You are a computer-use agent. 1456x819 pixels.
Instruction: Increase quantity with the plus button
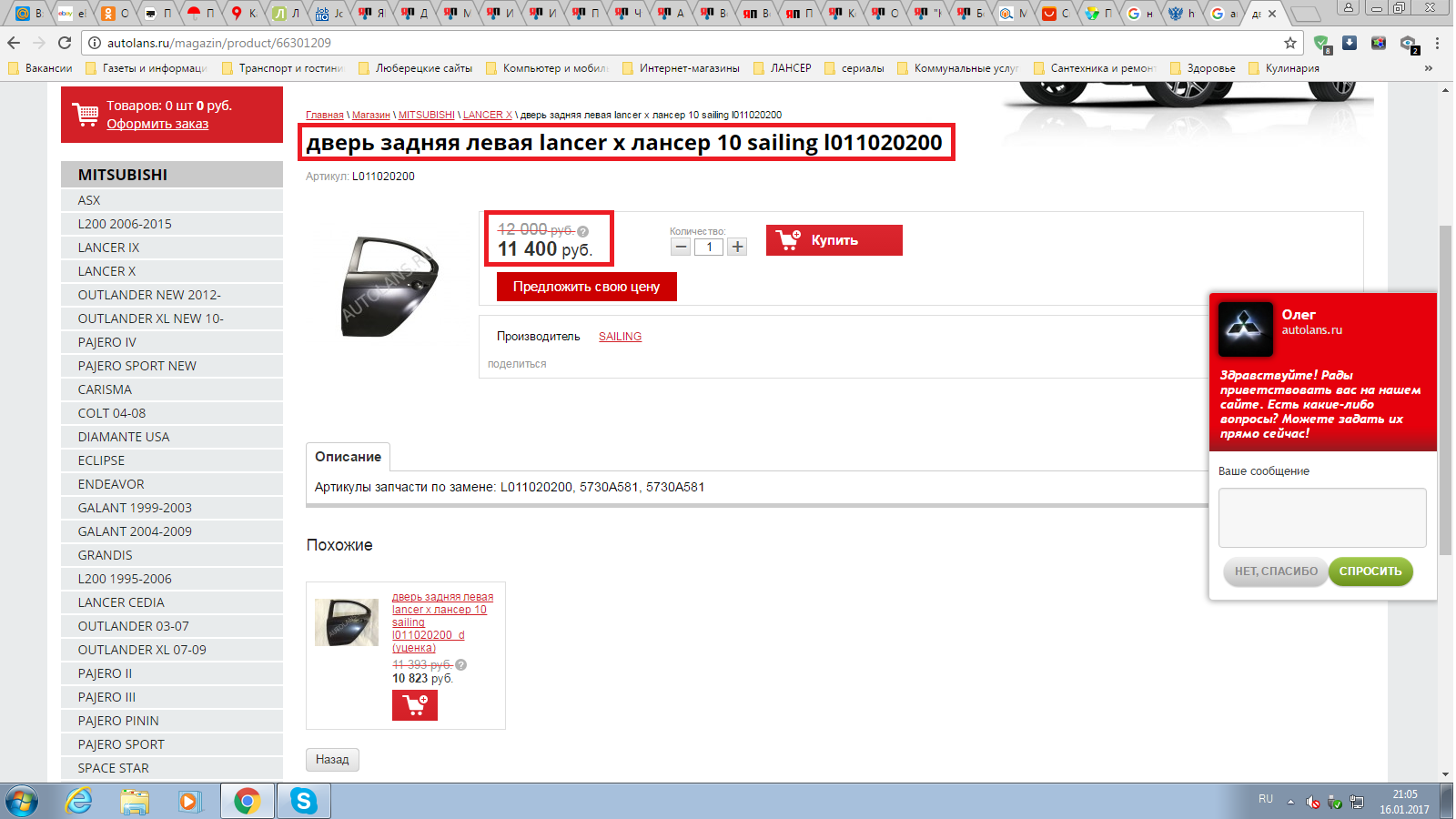[737, 247]
